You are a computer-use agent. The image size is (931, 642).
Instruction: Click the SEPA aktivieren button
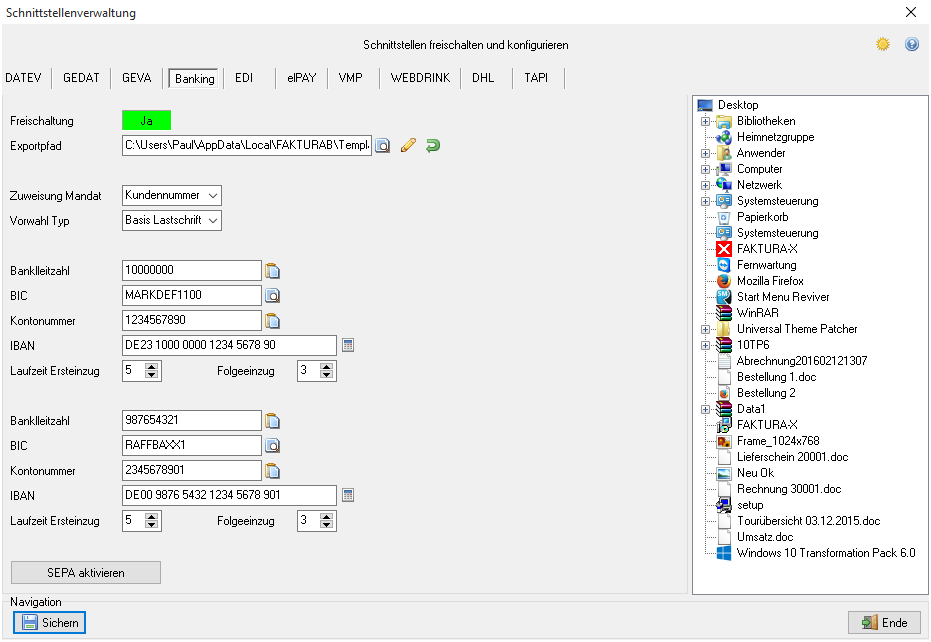pyautogui.click(x=86, y=573)
